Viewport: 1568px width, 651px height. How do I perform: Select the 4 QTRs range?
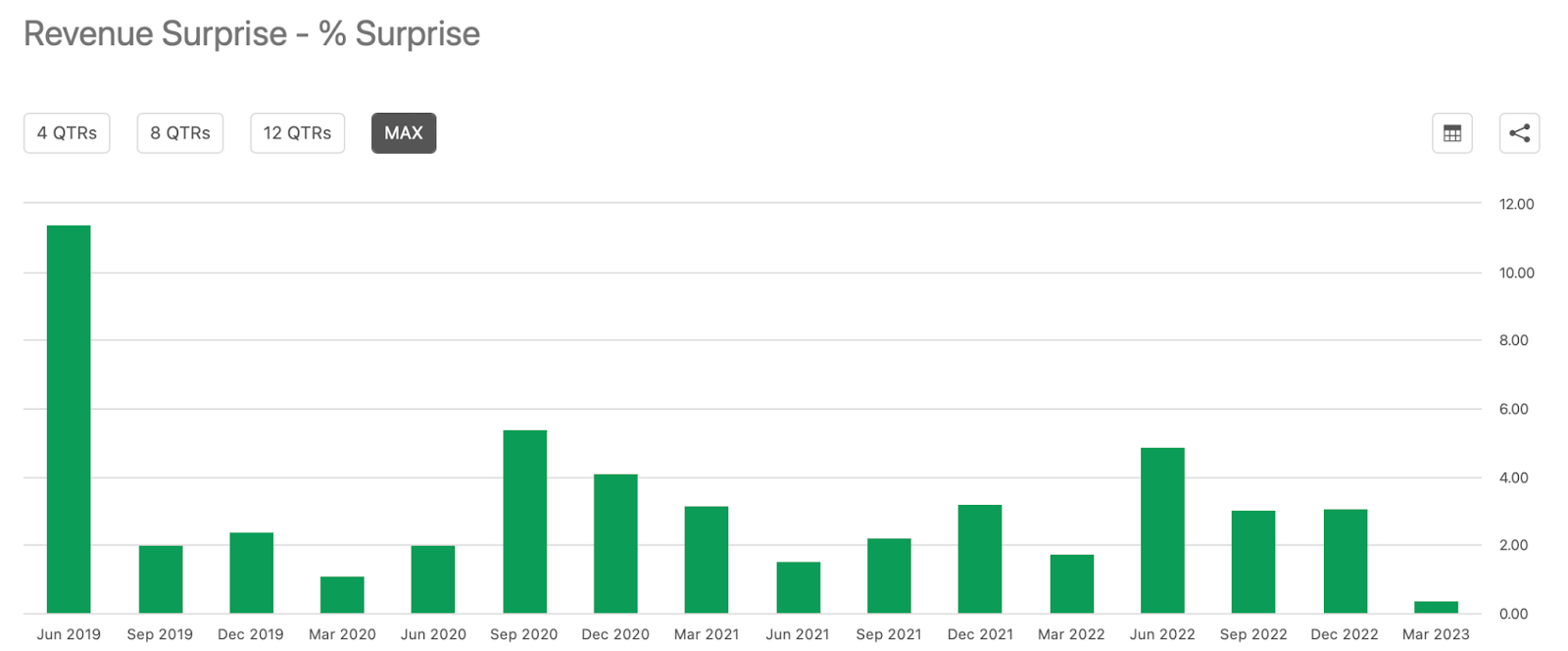click(67, 133)
